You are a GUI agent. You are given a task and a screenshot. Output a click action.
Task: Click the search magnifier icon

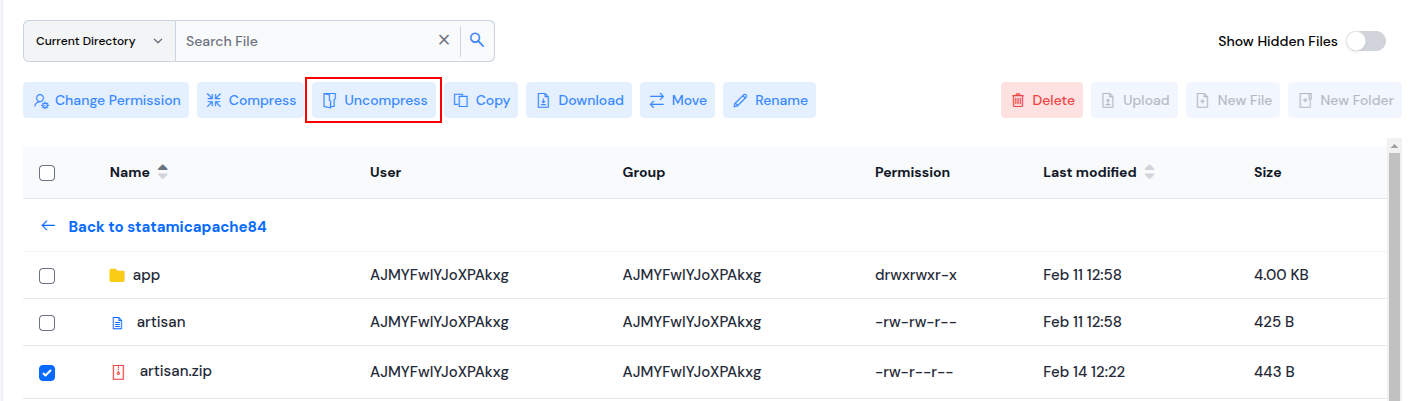coord(477,40)
